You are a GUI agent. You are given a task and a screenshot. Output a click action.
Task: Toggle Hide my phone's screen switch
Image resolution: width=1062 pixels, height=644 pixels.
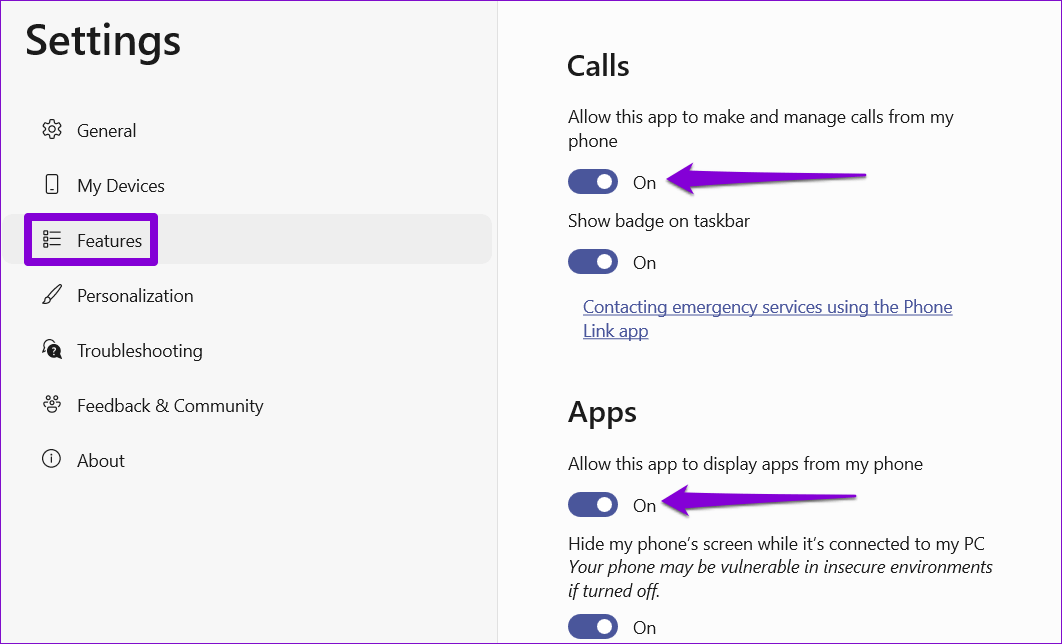coord(593,626)
